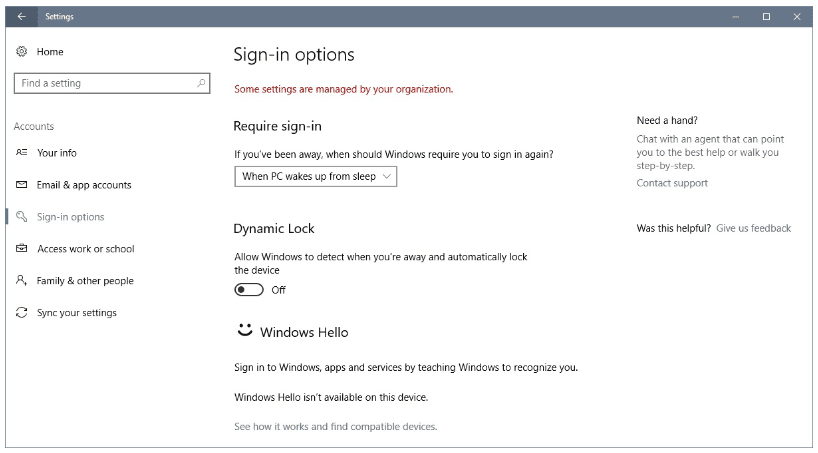818x453 pixels.
Task: Click the Sync your settings icon
Action: point(22,313)
